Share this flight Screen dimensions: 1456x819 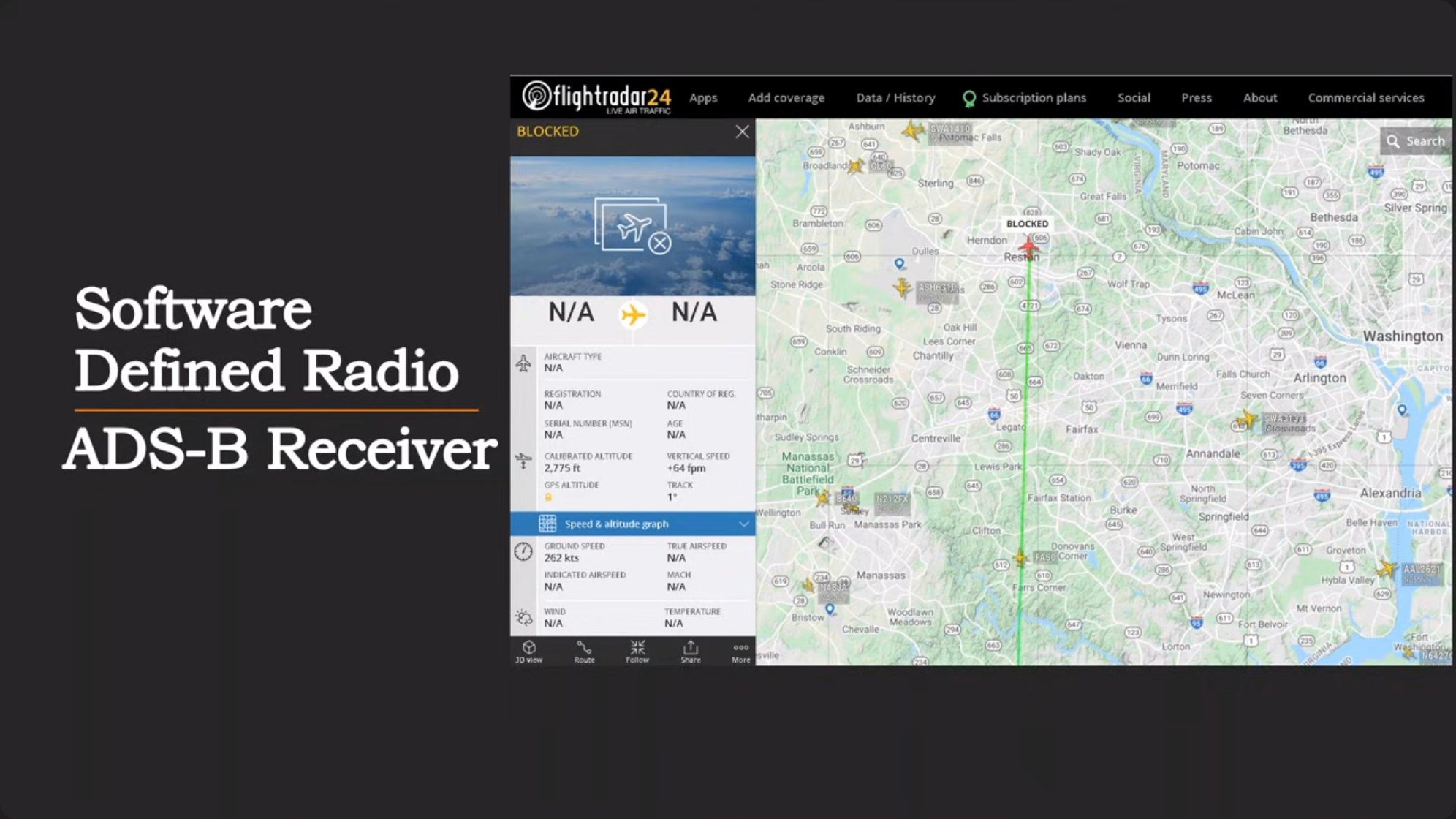(x=691, y=652)
